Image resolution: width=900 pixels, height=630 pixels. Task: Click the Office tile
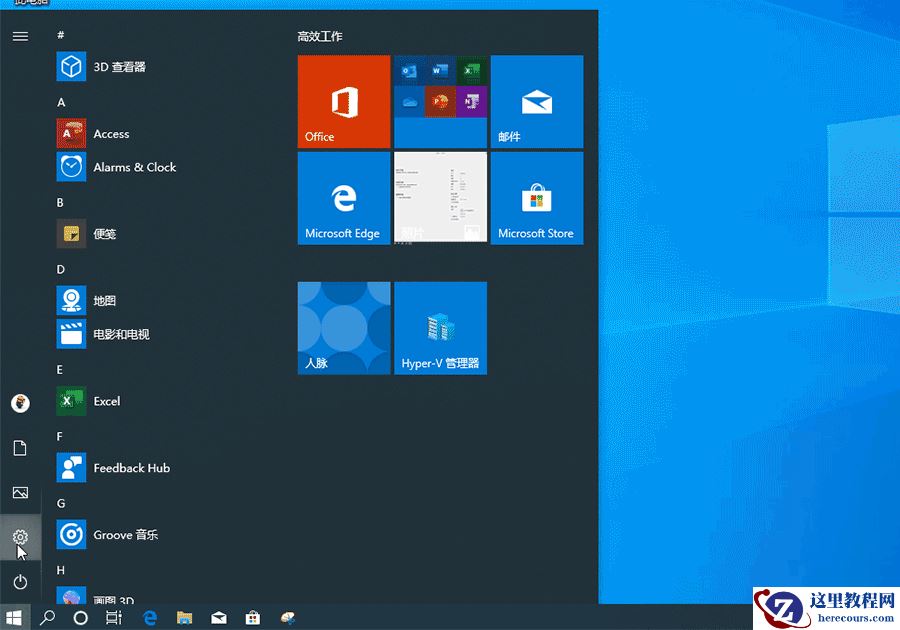(x=344, y=102)
